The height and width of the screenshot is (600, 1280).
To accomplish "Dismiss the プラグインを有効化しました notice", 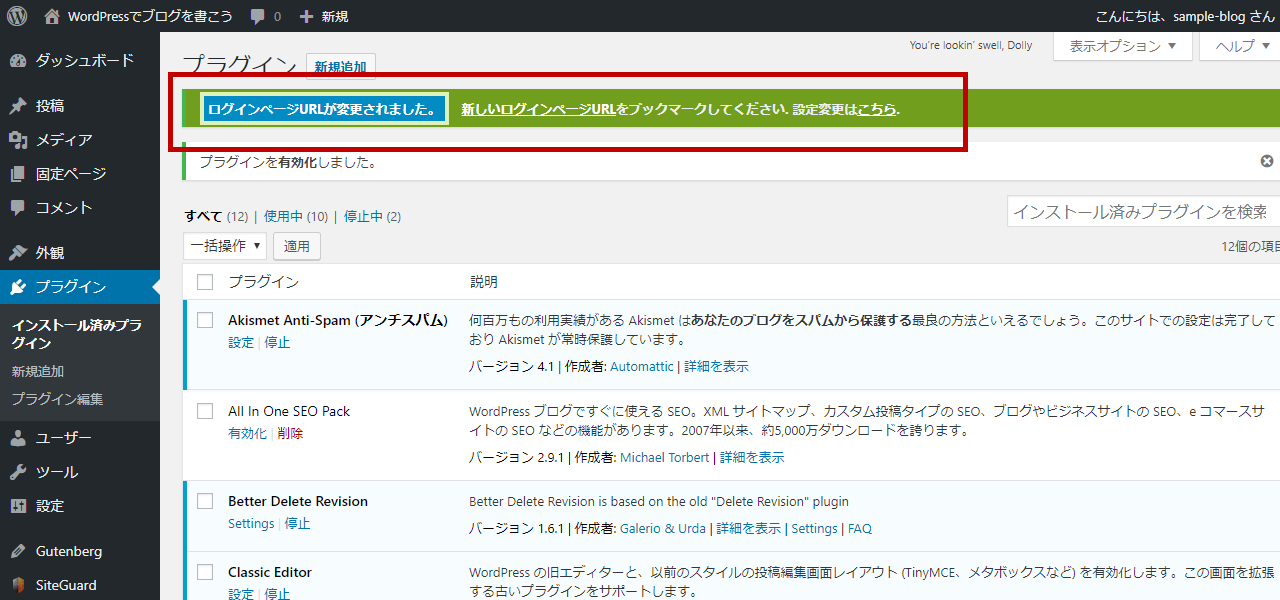I will pos(1267,161).
